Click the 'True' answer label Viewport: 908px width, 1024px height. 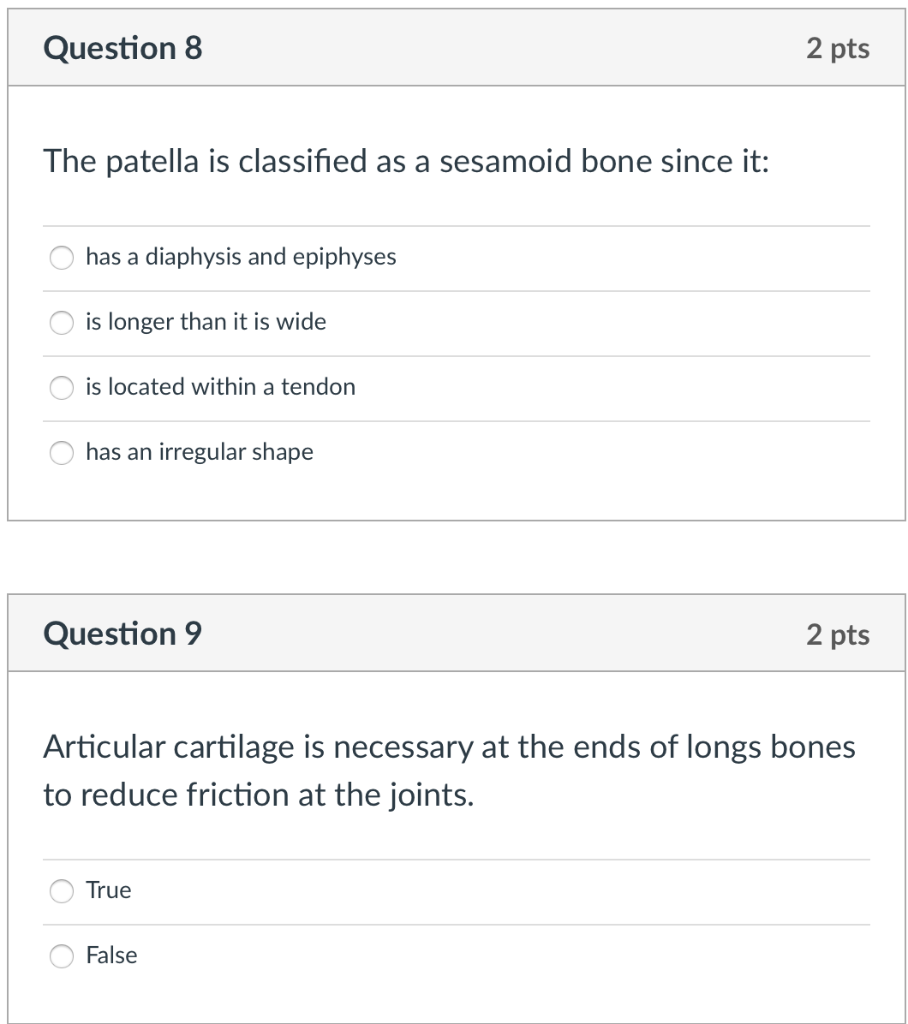pyautogui.click(x=108, y=890)
